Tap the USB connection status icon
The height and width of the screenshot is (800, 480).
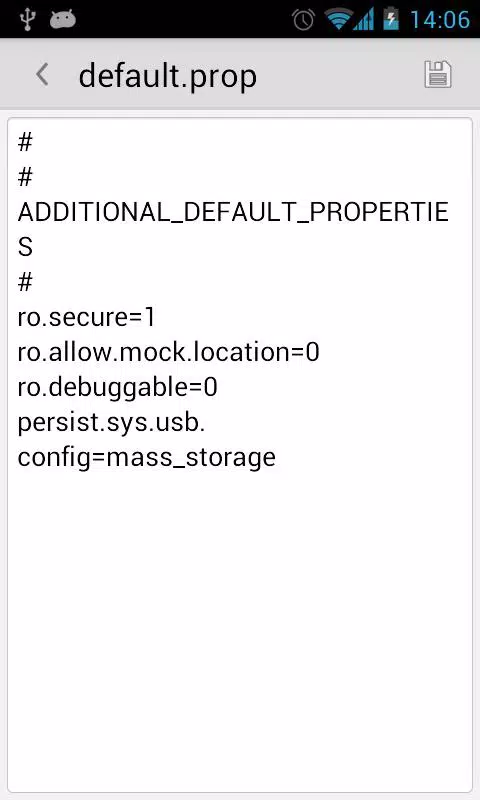[x=27, y=19]
